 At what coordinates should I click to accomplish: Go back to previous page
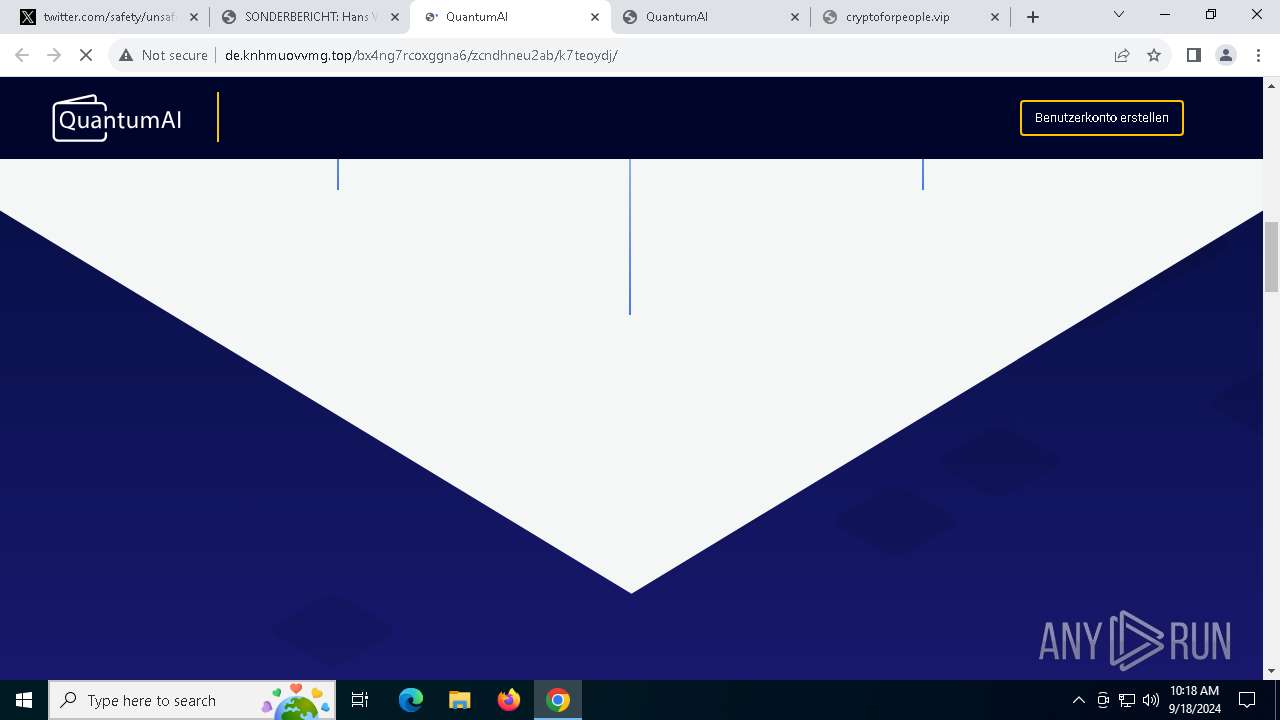pyautogui.click(x=22, y=55)
